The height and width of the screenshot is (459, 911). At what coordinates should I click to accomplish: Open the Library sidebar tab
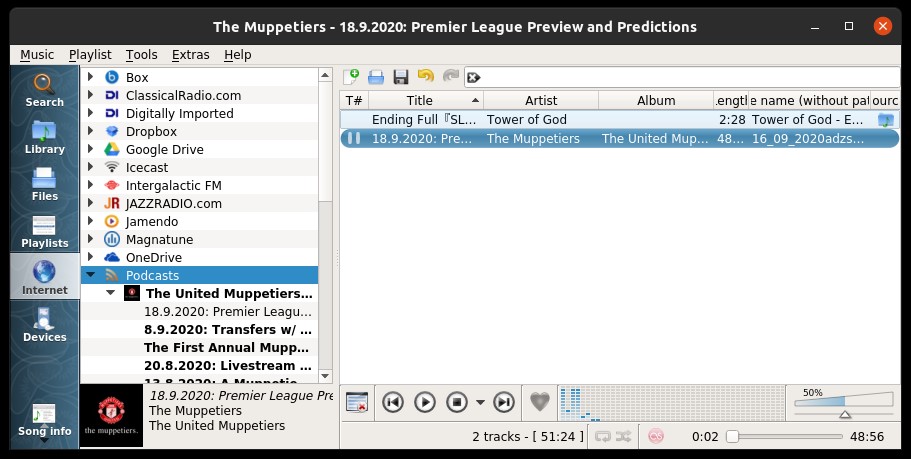pos(44,137)
